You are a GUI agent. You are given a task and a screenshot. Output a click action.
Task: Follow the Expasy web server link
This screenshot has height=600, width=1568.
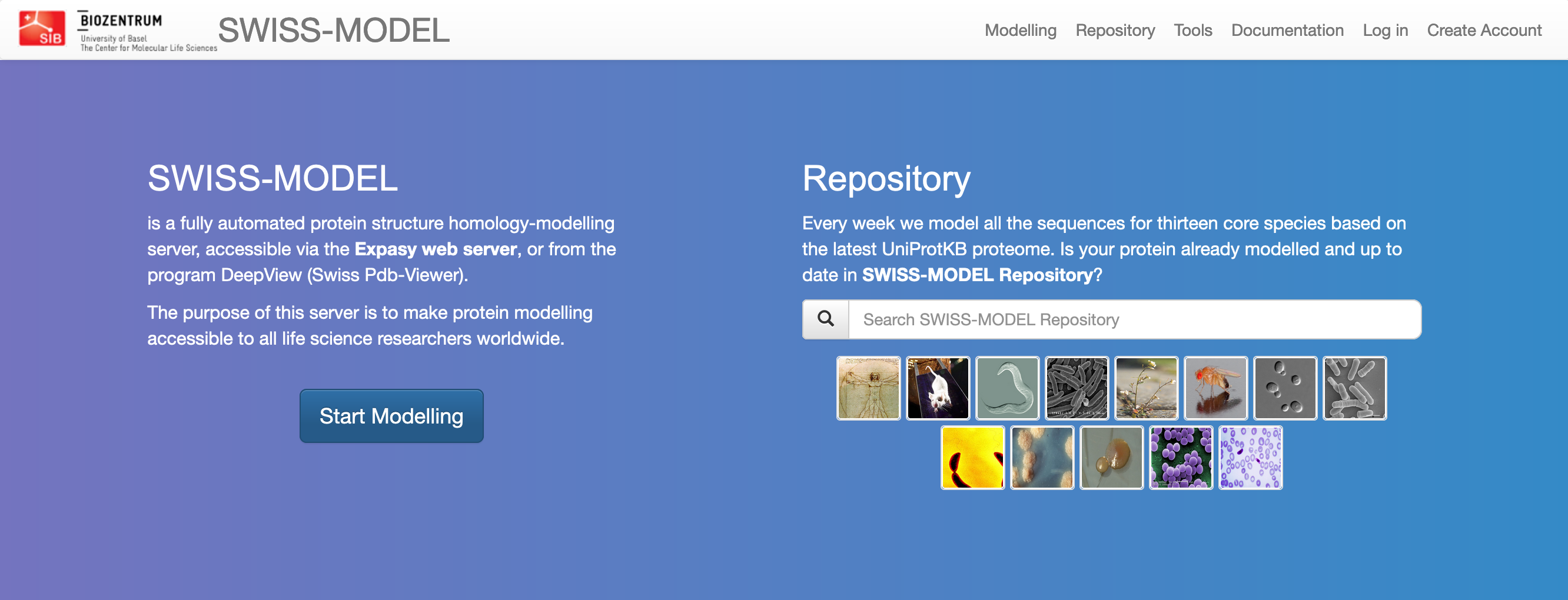[x=436, y=249]
